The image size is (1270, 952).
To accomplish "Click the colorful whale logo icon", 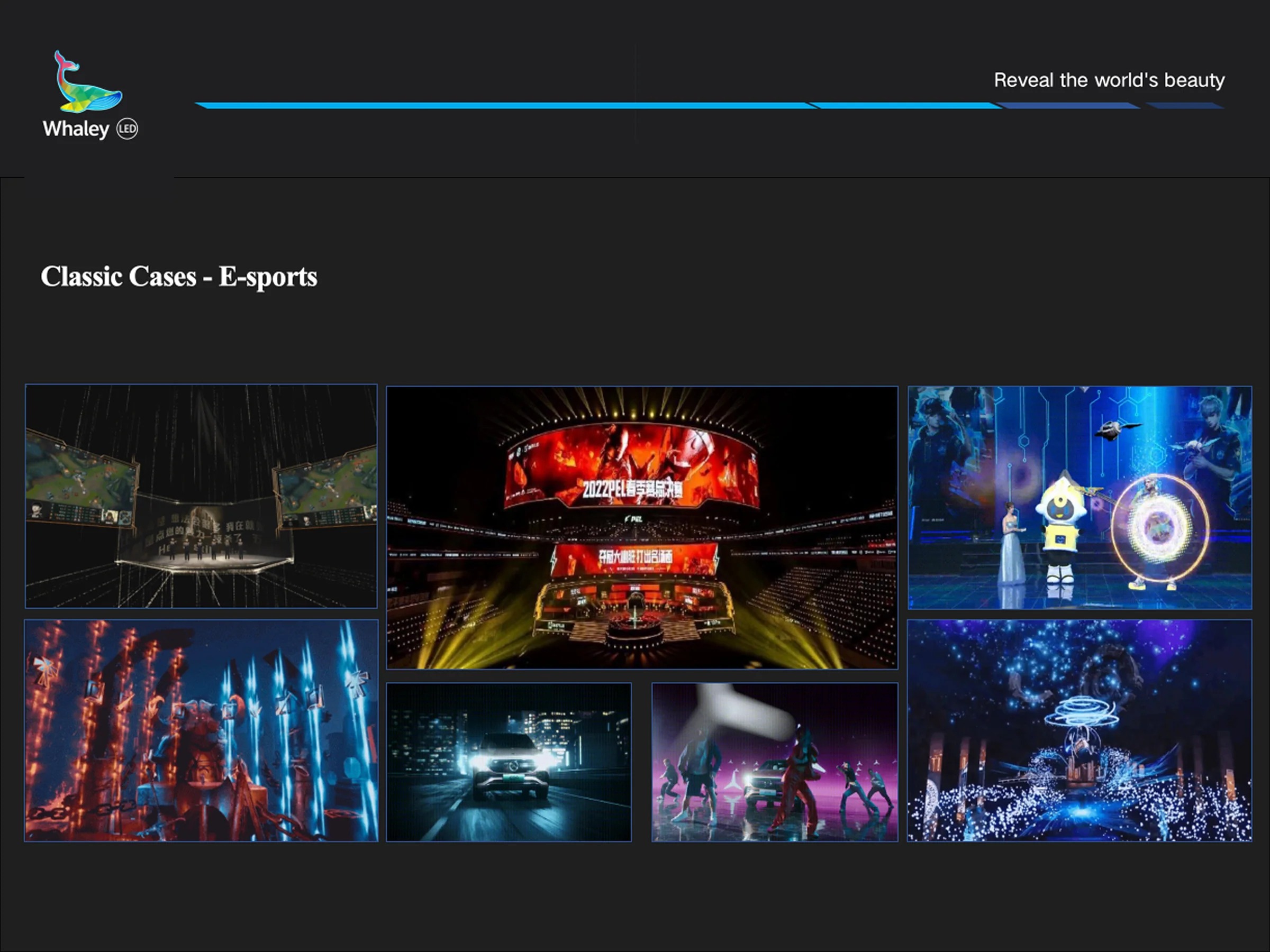I will [87, 82].
